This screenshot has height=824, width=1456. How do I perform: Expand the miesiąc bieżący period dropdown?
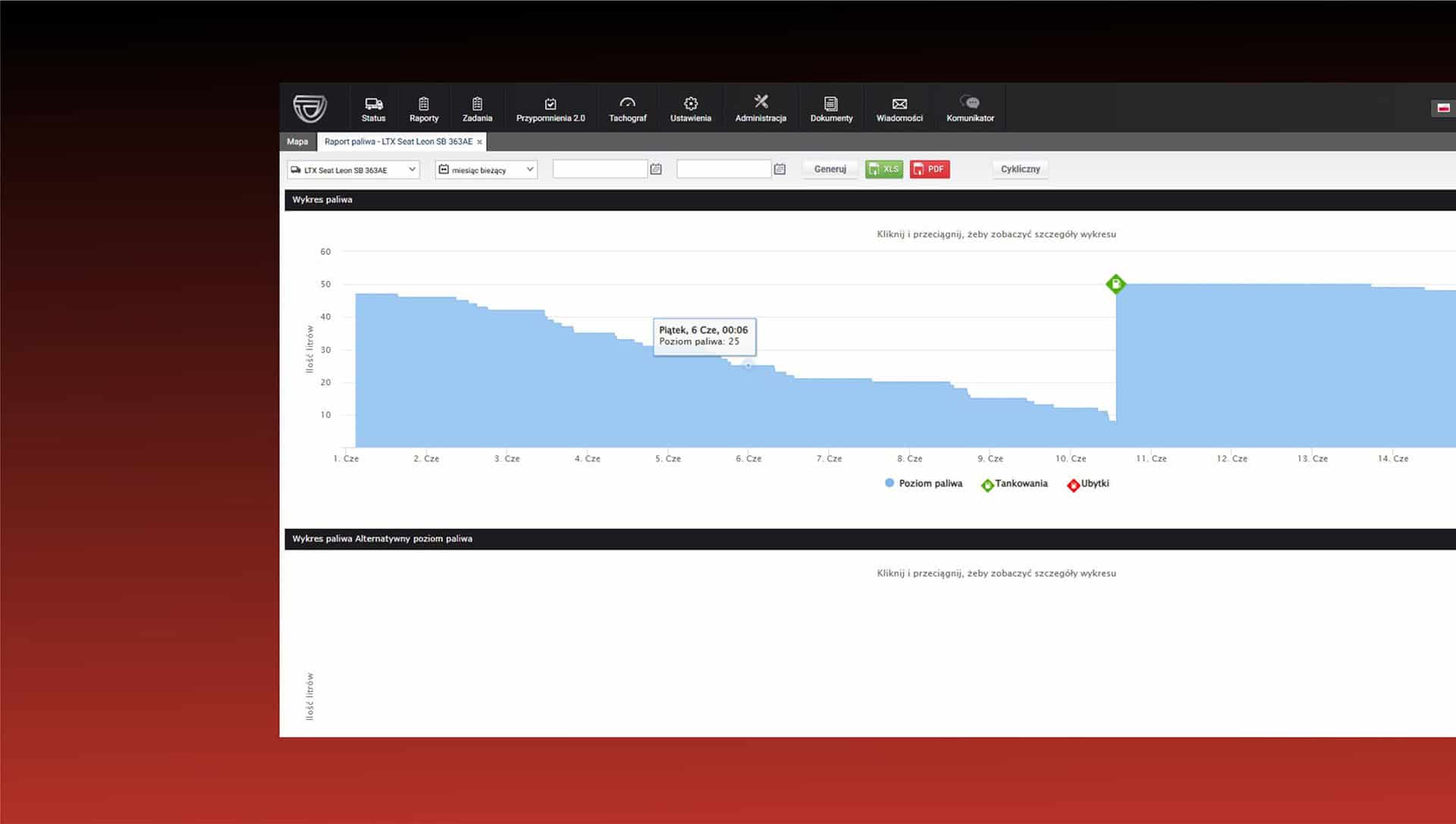486,169
